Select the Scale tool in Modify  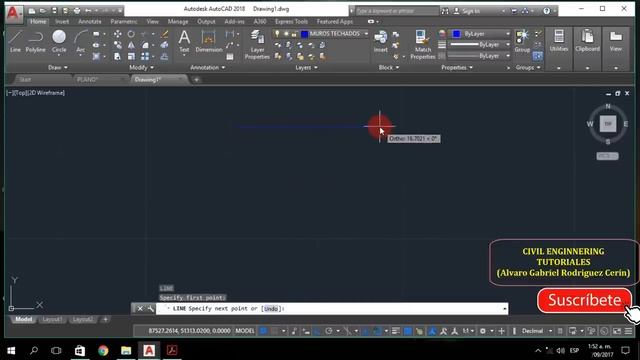[131, 56]
